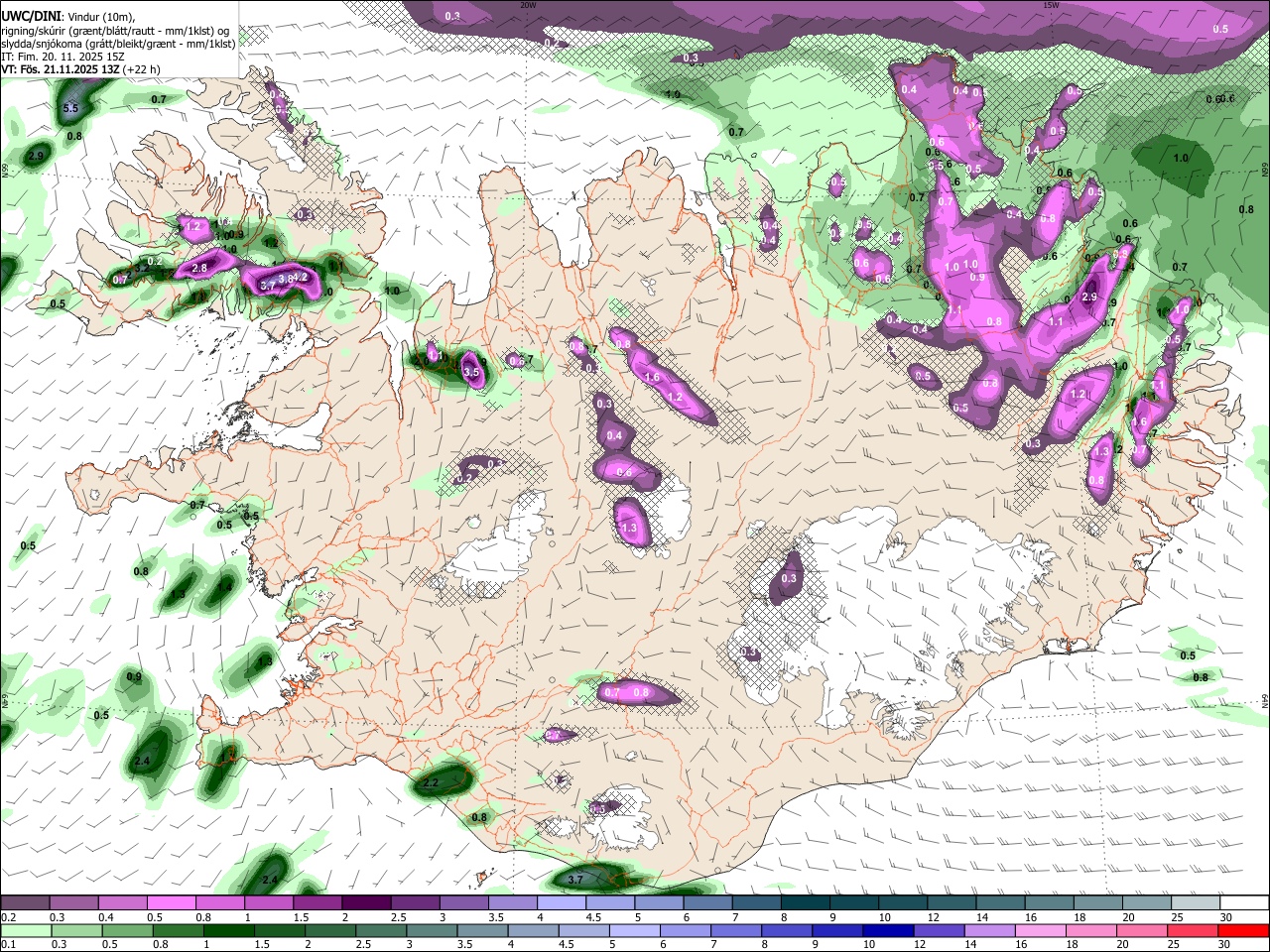Select the 'VT: Fös. 21.11.2025 13Z' valid time
The image size is (1270, 952).
point(59,69)
